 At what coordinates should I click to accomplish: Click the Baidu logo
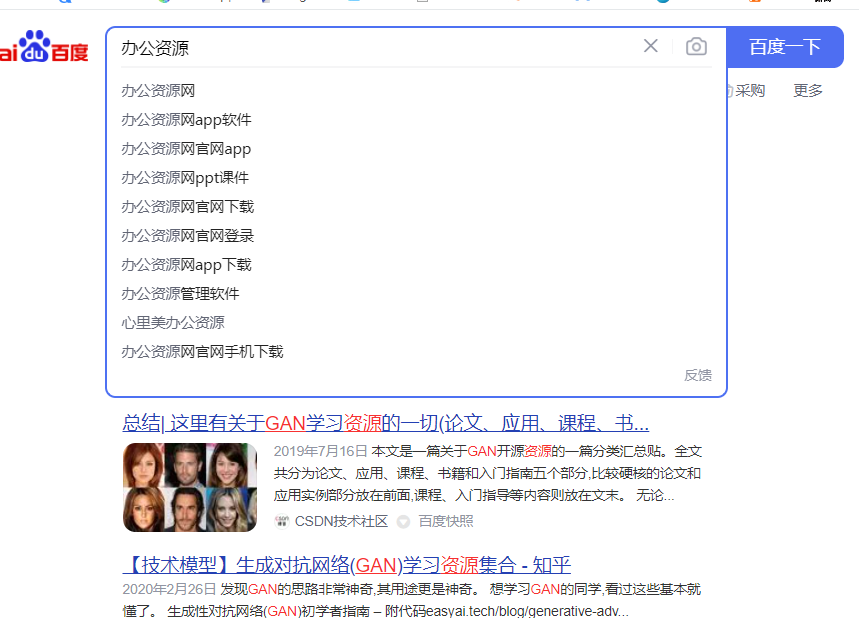[x=44, y=47]
